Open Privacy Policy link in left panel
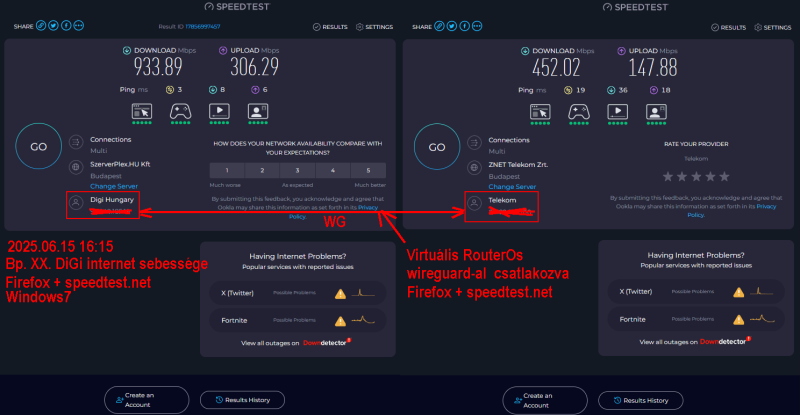 [368, 207]
